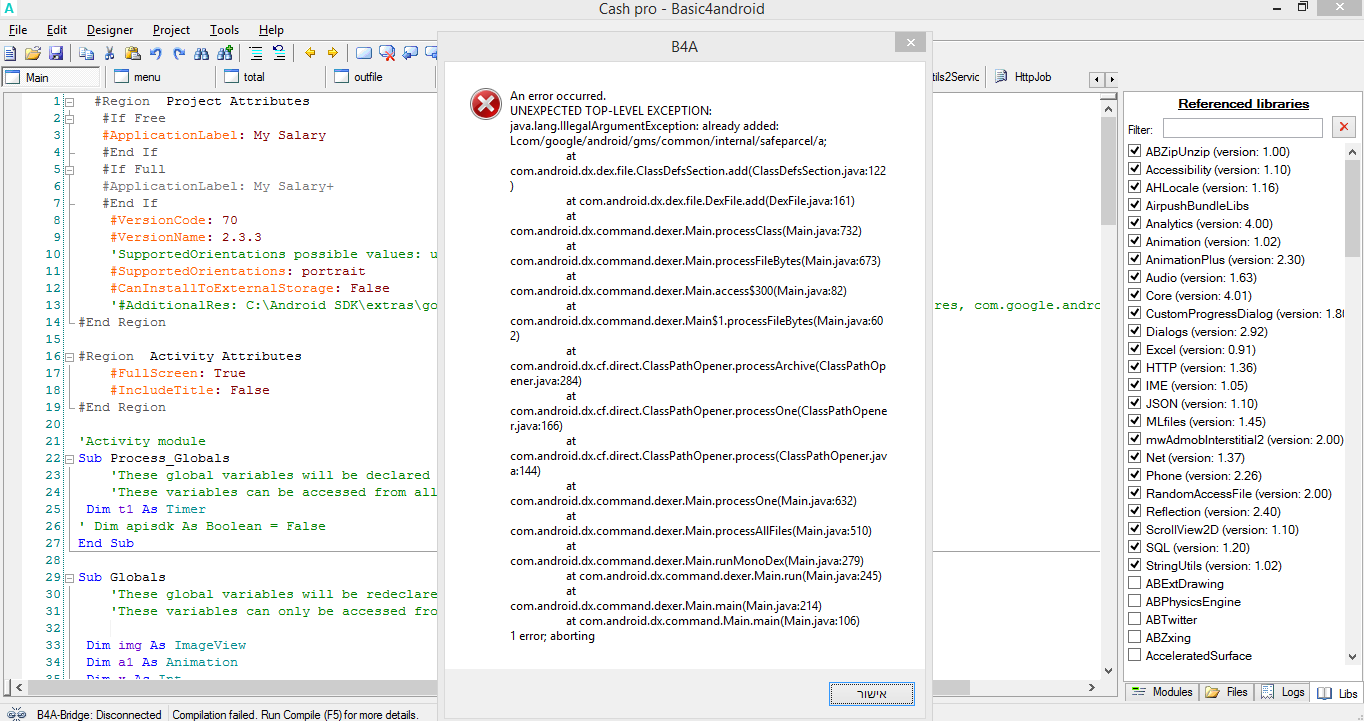Collapse the Sub Globals block
The image size is (1364, 721).
pos(69,577)
